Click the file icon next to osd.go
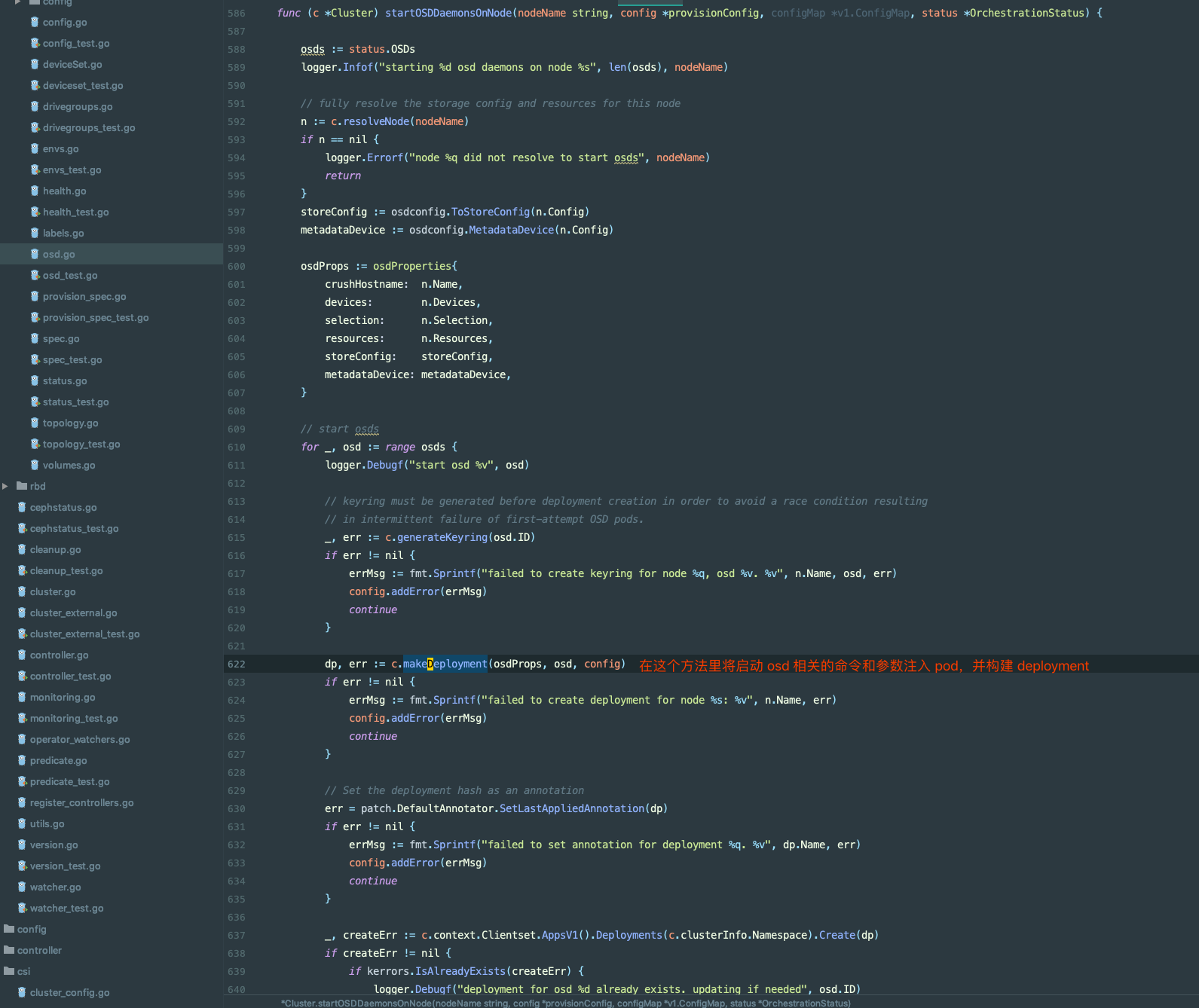Image resolution: width=1199 pixels, height=1008 pixels. pyautogui.click(x=35, y=255)
